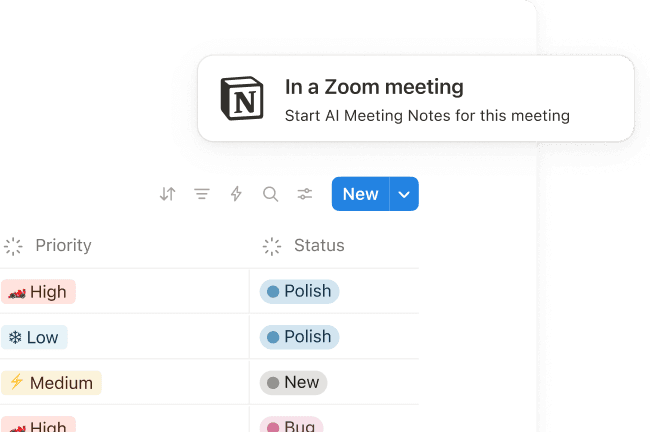Click the blue New button
650x432 pixels.
(x=360, y=194)
